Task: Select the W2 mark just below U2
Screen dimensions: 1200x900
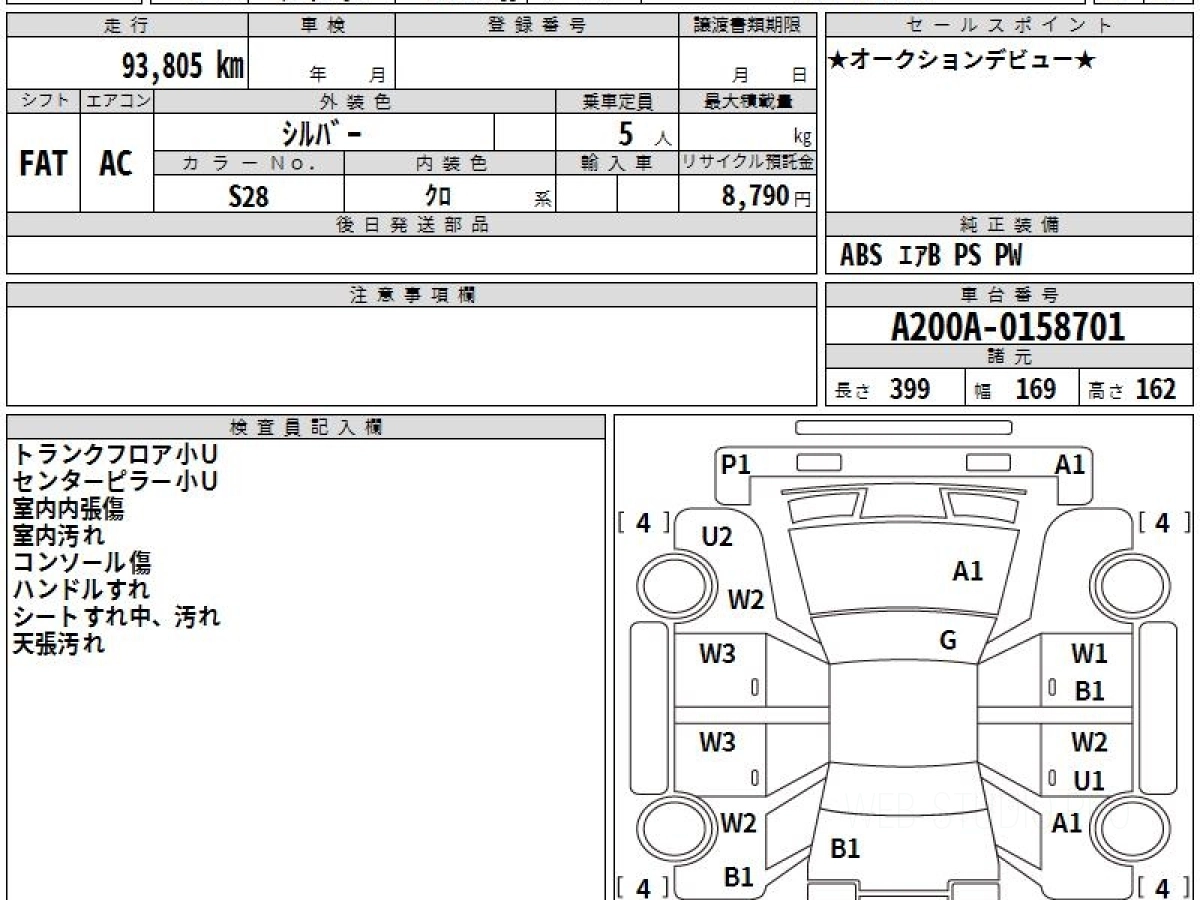Action: (x=746, y=600)
